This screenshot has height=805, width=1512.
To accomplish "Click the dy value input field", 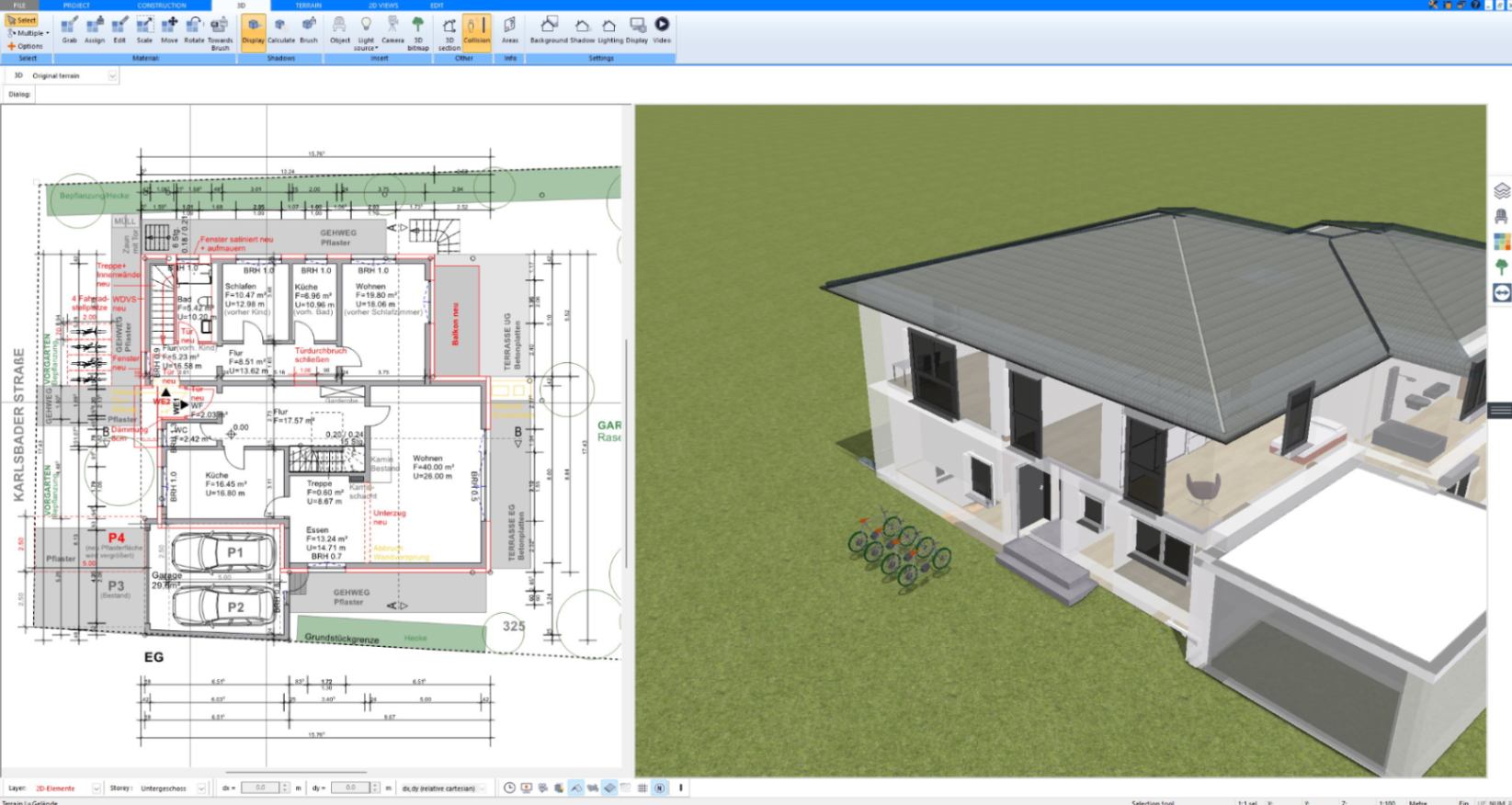I will pos(351,788).
